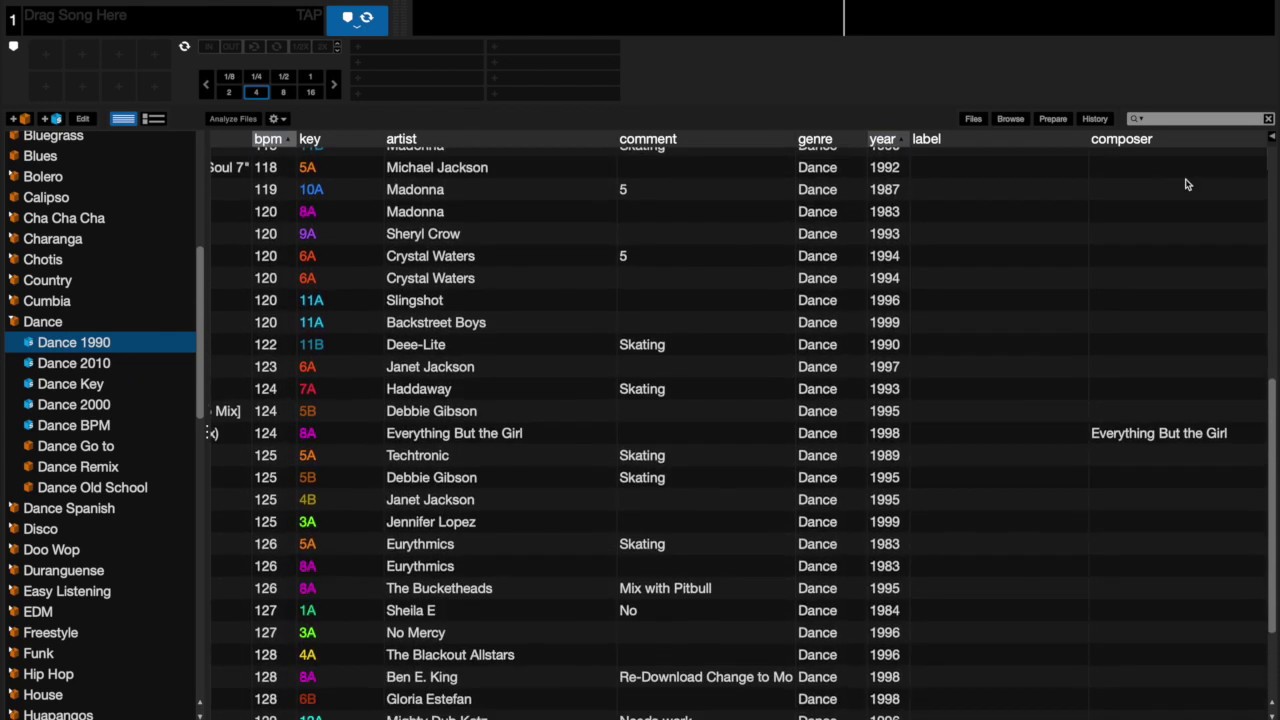Halve the loop with 1/2X button
Screen dimensions: 1280x720
tap(300, 47)
